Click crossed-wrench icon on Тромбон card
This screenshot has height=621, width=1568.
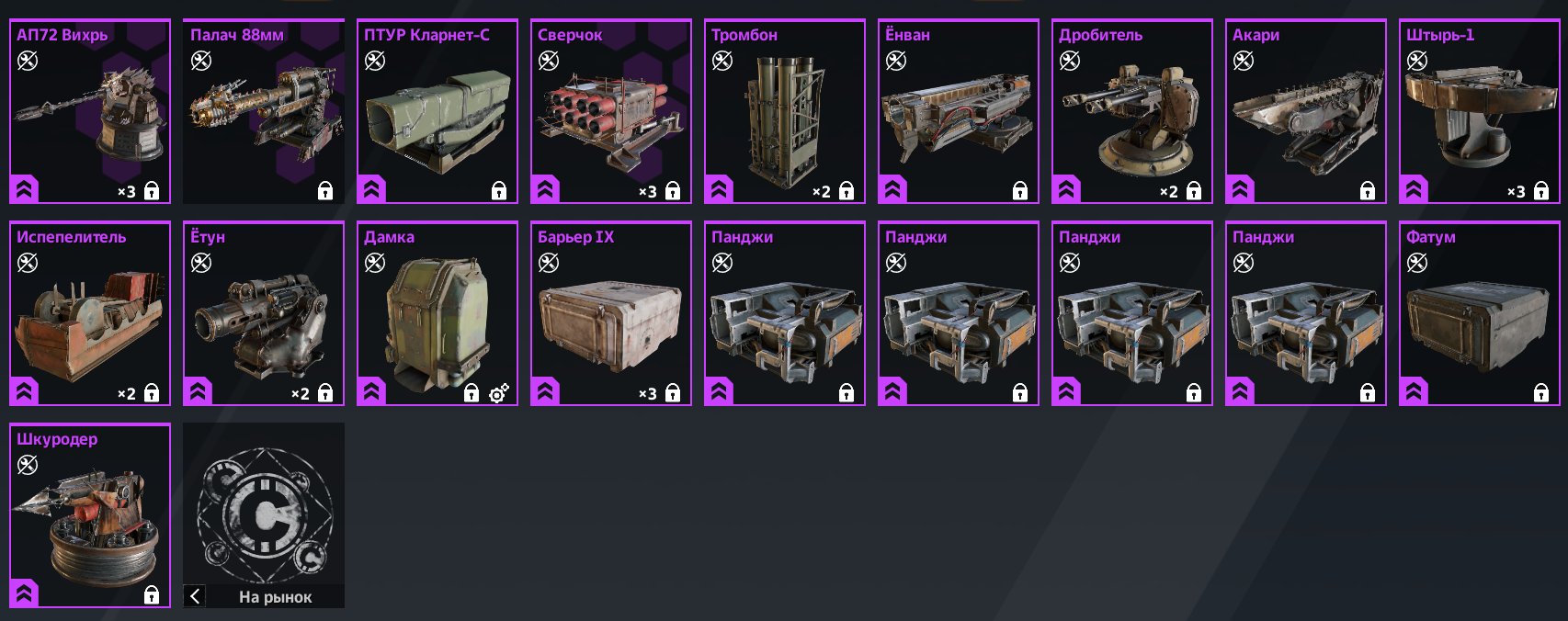coord(722,62)
